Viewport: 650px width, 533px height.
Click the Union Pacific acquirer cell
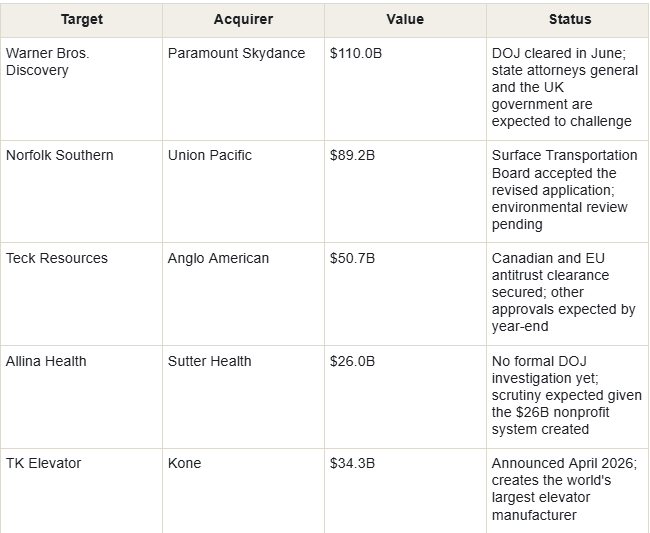tap(243, 191)
